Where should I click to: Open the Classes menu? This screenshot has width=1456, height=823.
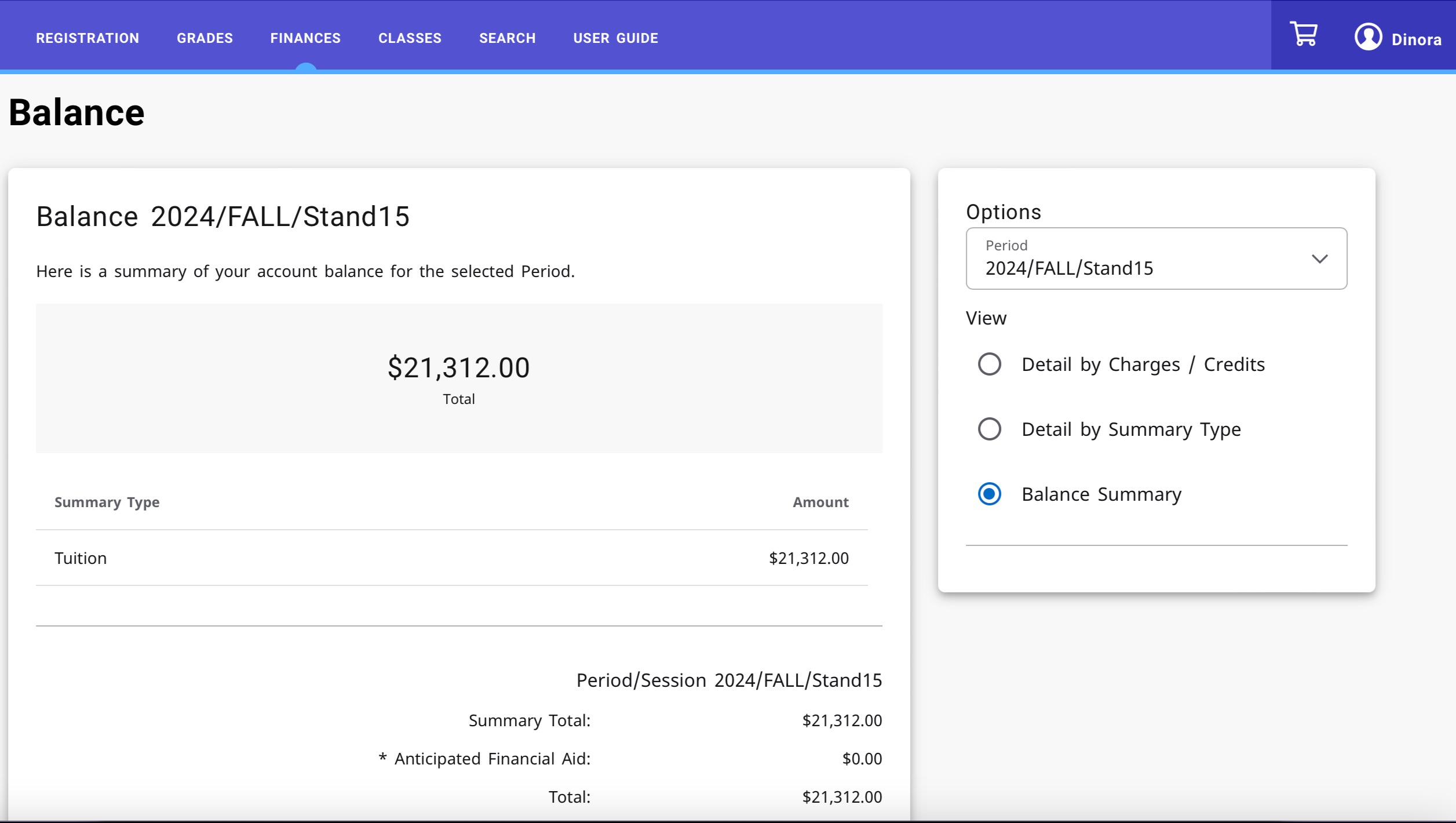410,38
